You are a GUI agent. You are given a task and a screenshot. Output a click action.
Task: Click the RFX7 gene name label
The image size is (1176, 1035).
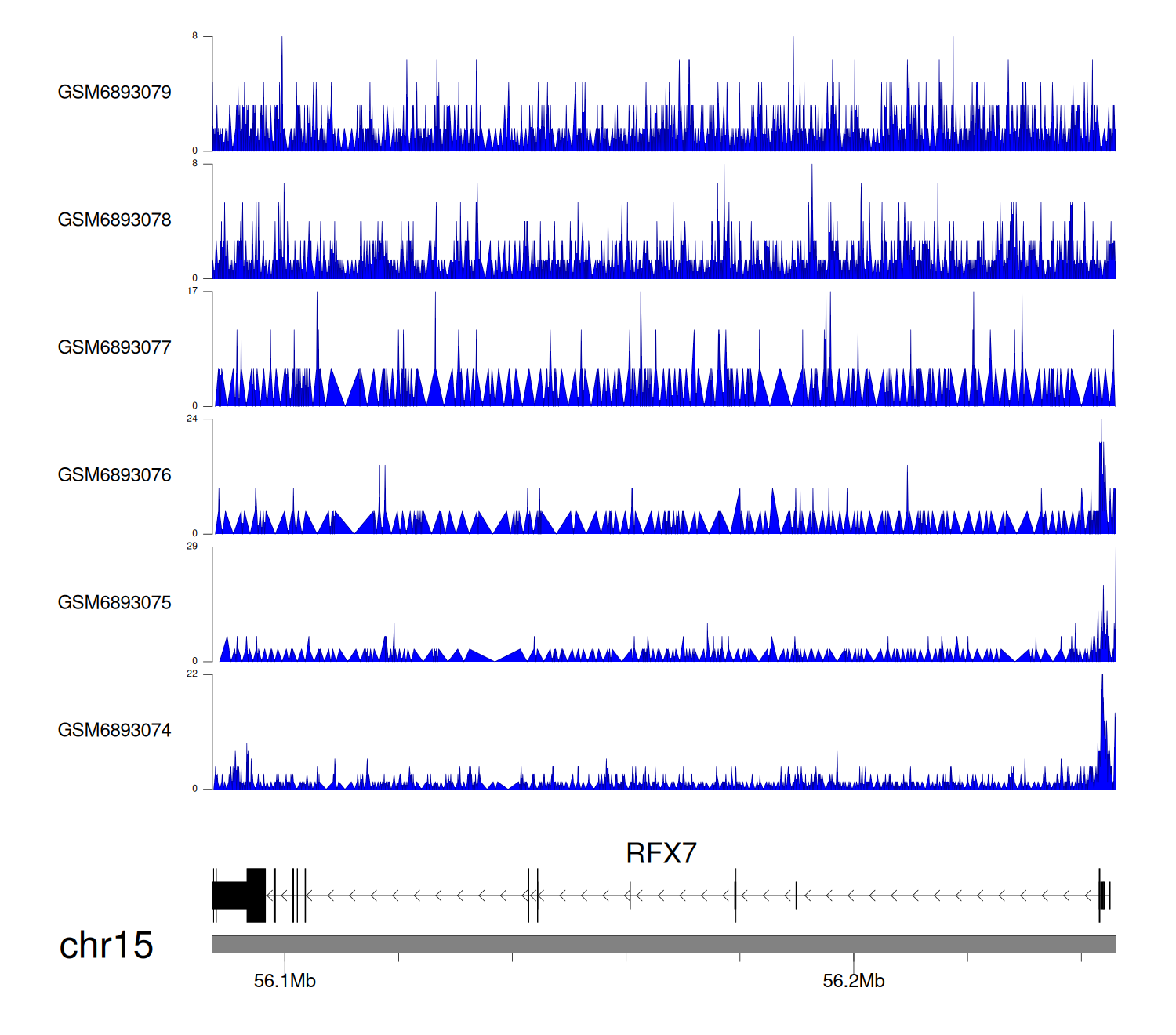(x=661, y=853)
